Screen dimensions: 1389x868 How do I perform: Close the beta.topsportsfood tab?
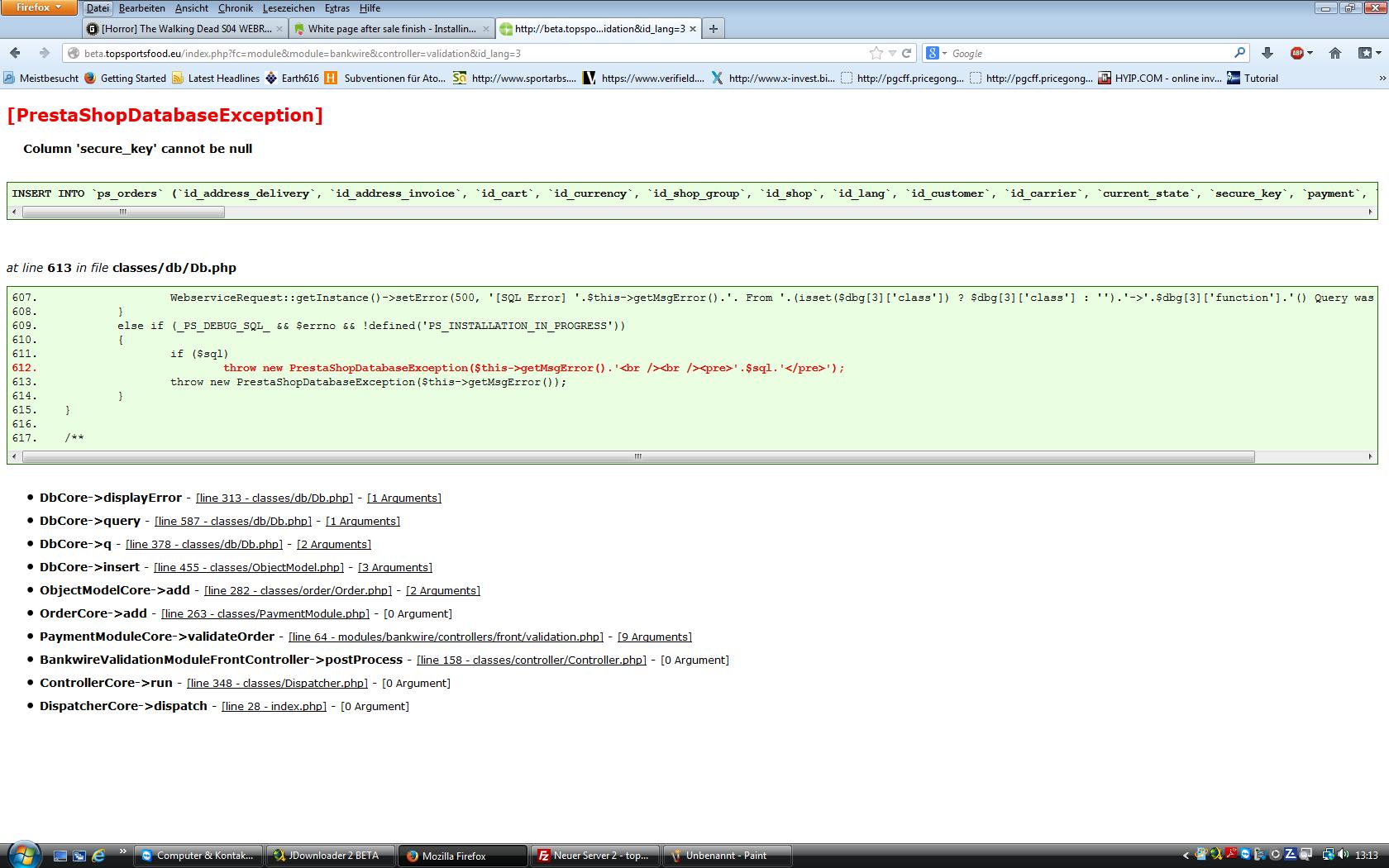click(x=693, y=29)
